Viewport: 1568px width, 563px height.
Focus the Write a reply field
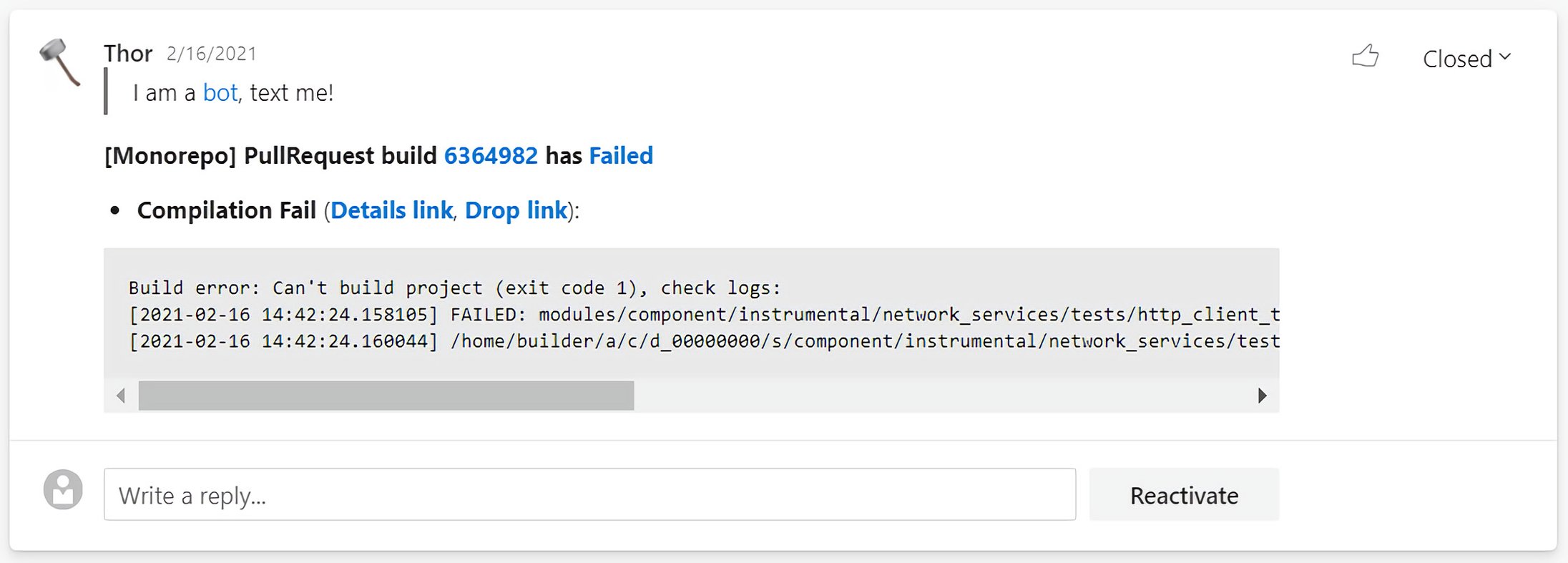(589, 494)
